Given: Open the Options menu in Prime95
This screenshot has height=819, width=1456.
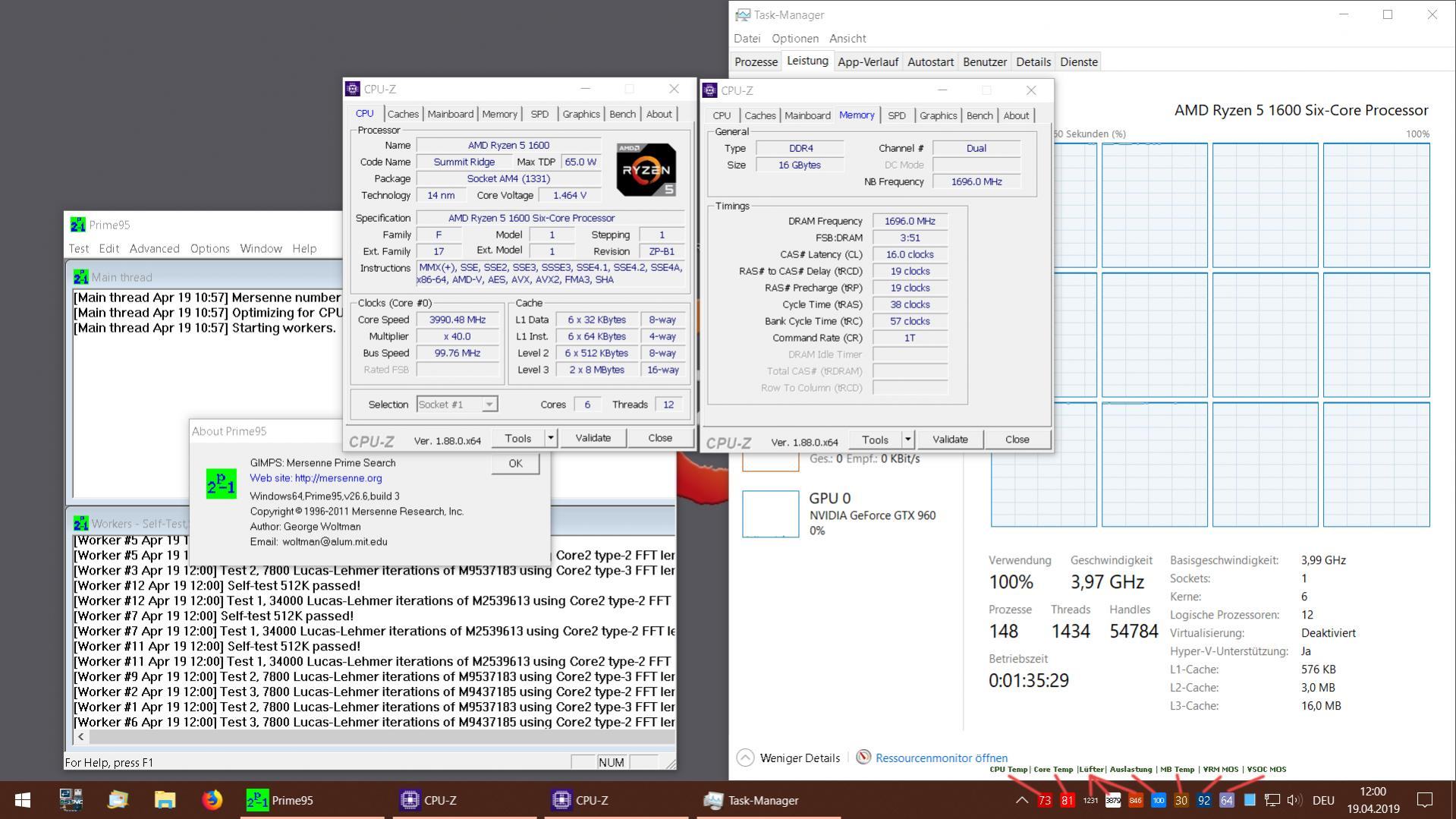Looking at the screenshot, I should tap(209, 248).
